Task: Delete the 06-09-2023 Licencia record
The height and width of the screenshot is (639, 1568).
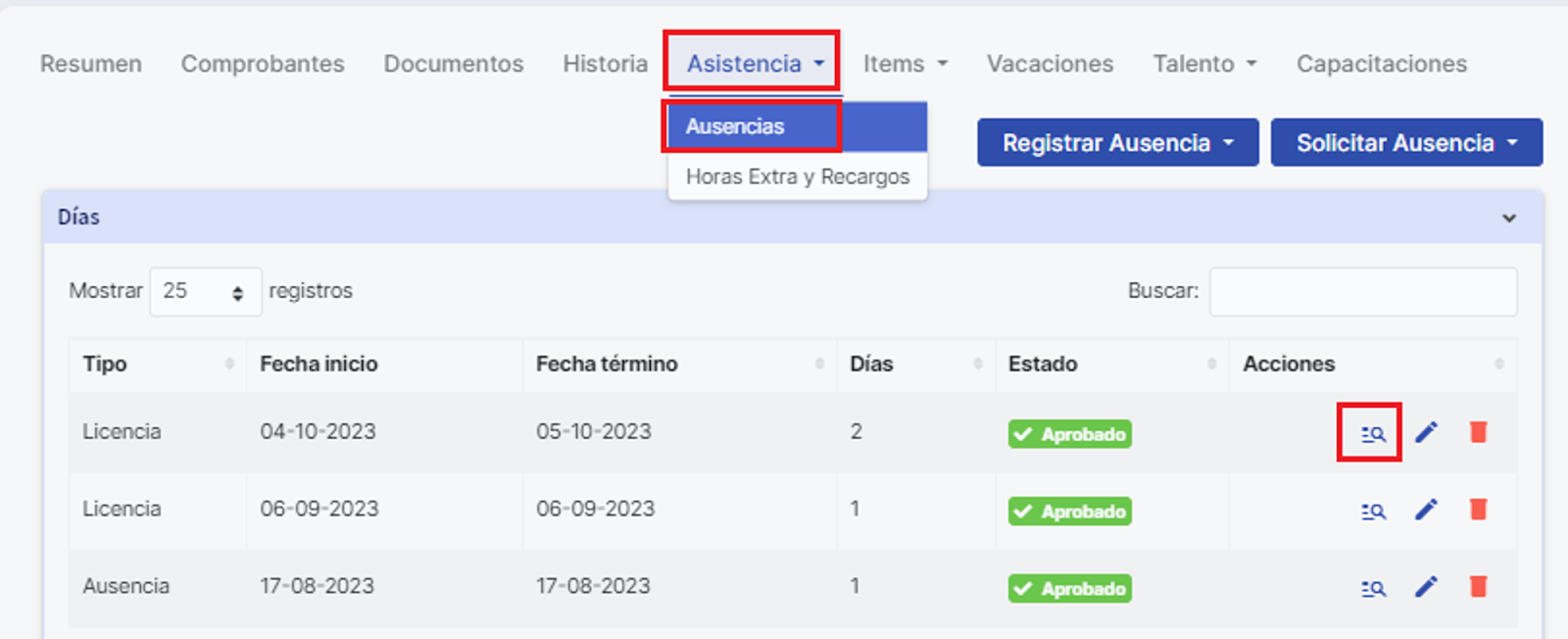Action: point(1478,510)
